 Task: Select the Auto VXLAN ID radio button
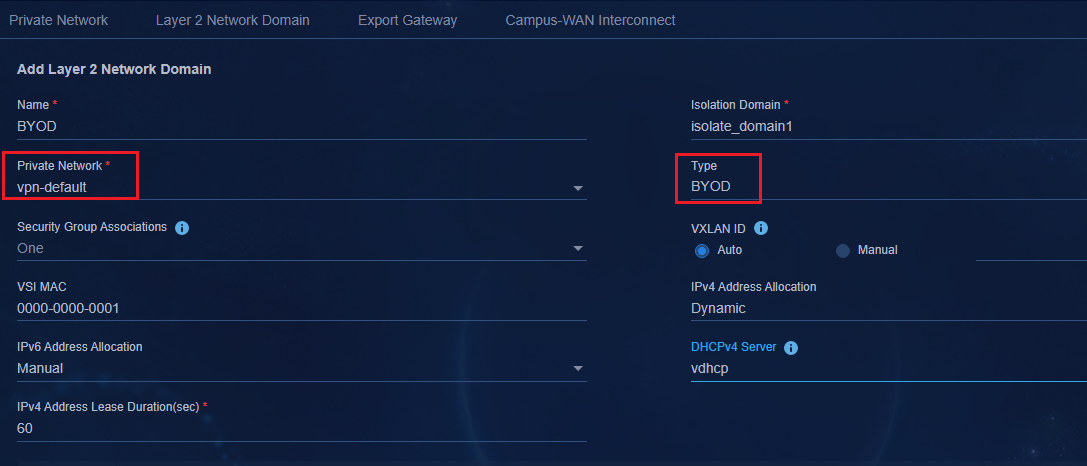pyautogui.click(x=702, y=251)
